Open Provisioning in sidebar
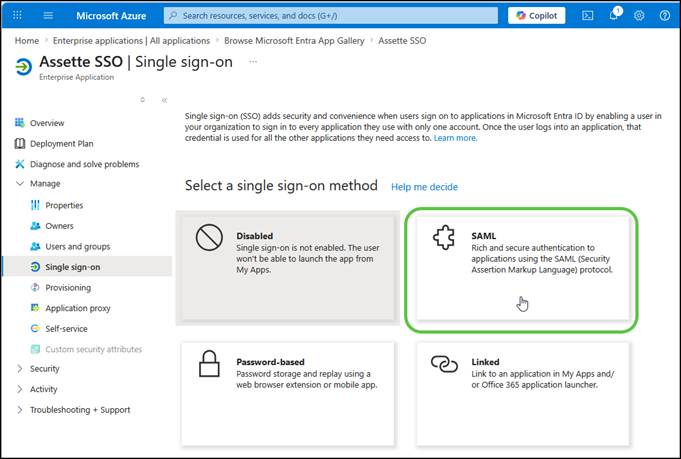This screenshot has width=681, height=459. 68,287
